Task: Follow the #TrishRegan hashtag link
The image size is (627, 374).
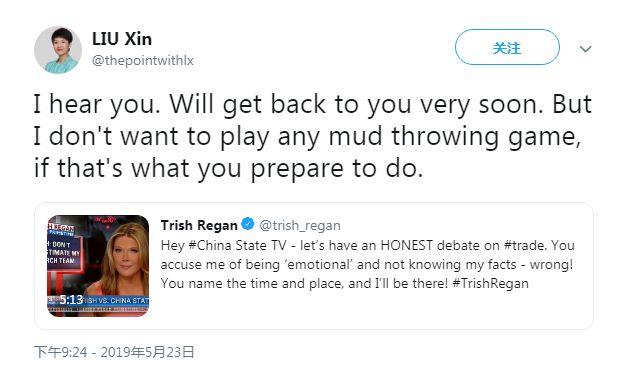Action: [x=490, y=283]
